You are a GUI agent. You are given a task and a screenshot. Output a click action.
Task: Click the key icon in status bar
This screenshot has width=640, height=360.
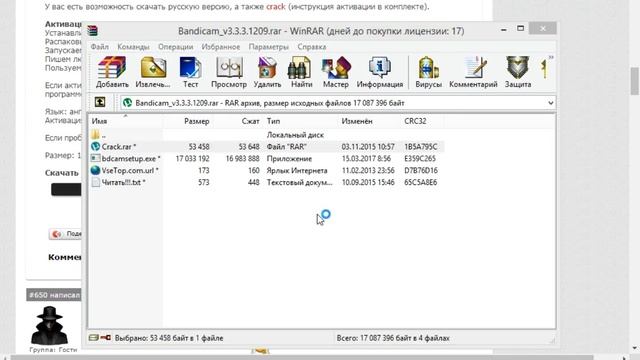pyautogui.click(x=106, y=338)
